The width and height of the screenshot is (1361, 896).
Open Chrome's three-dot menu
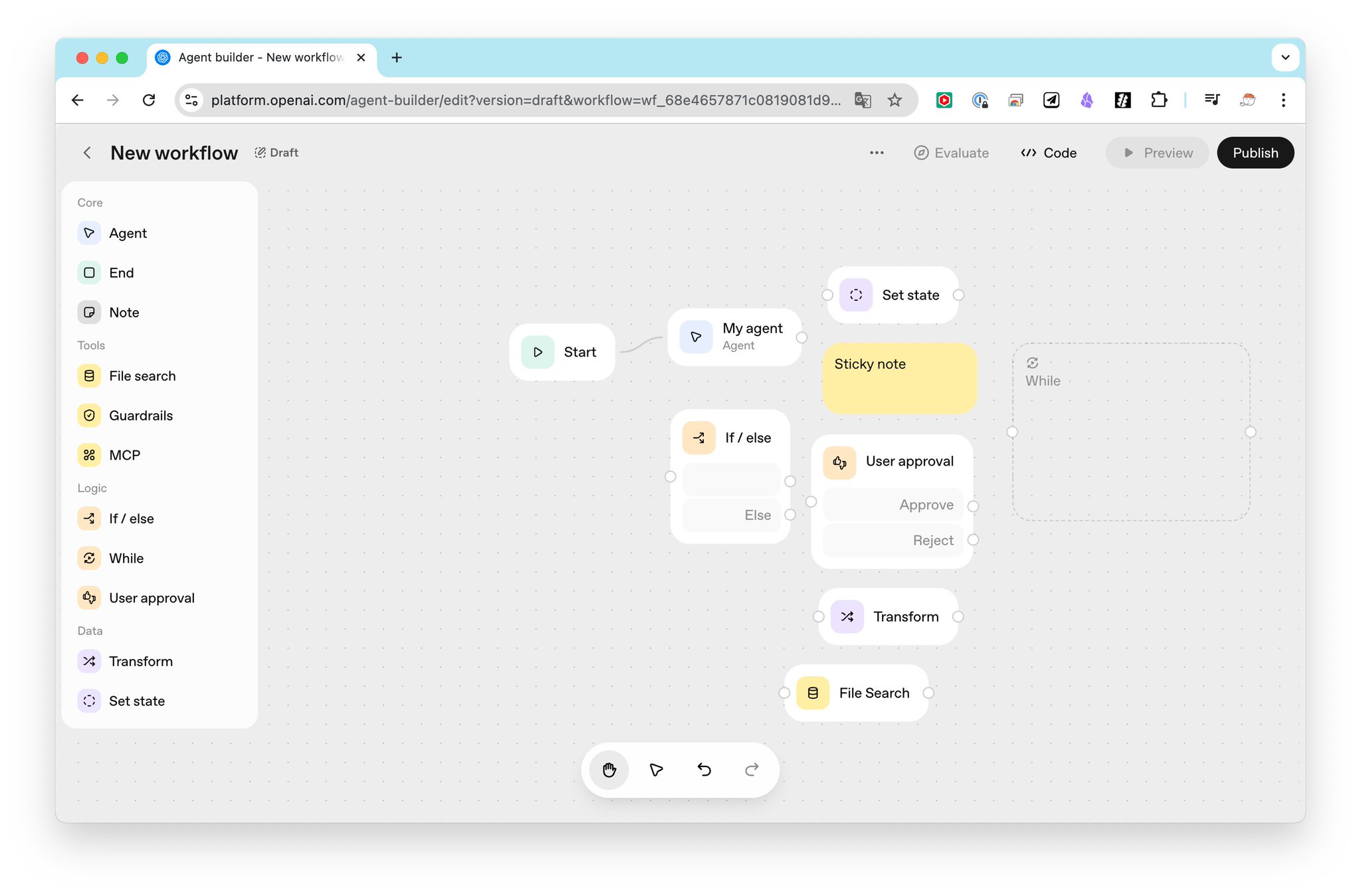point(1283,100)
